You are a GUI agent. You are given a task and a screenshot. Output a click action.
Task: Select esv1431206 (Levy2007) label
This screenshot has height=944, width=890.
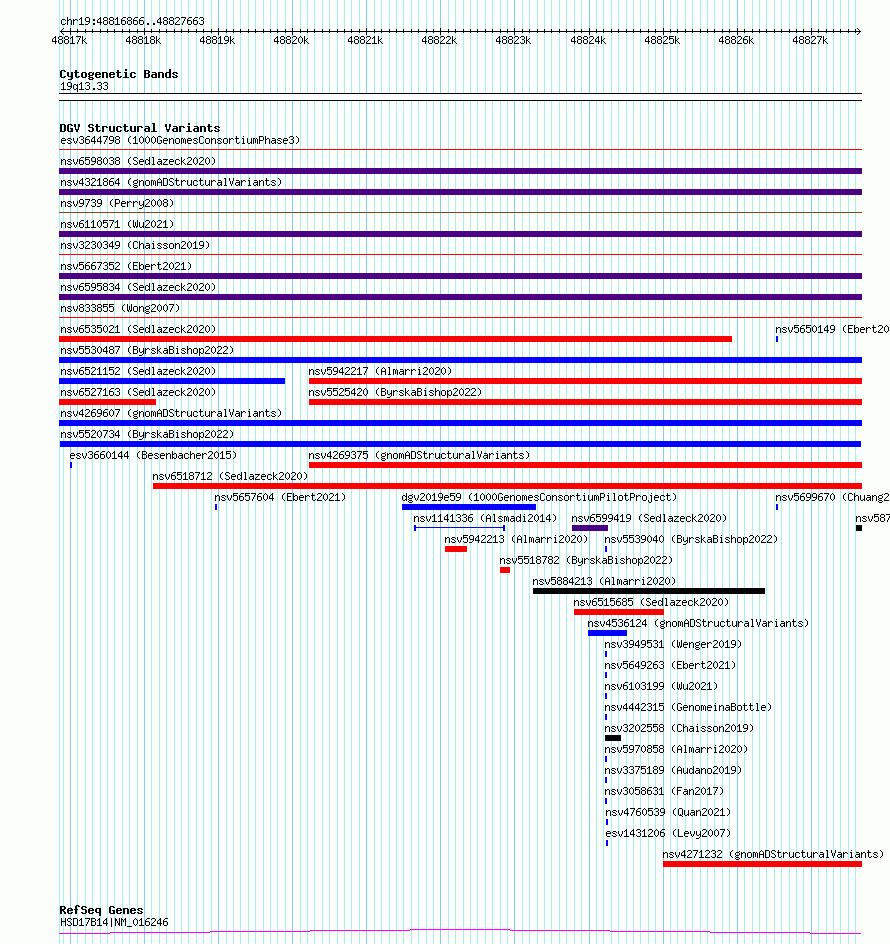click(x=668, y=834)
